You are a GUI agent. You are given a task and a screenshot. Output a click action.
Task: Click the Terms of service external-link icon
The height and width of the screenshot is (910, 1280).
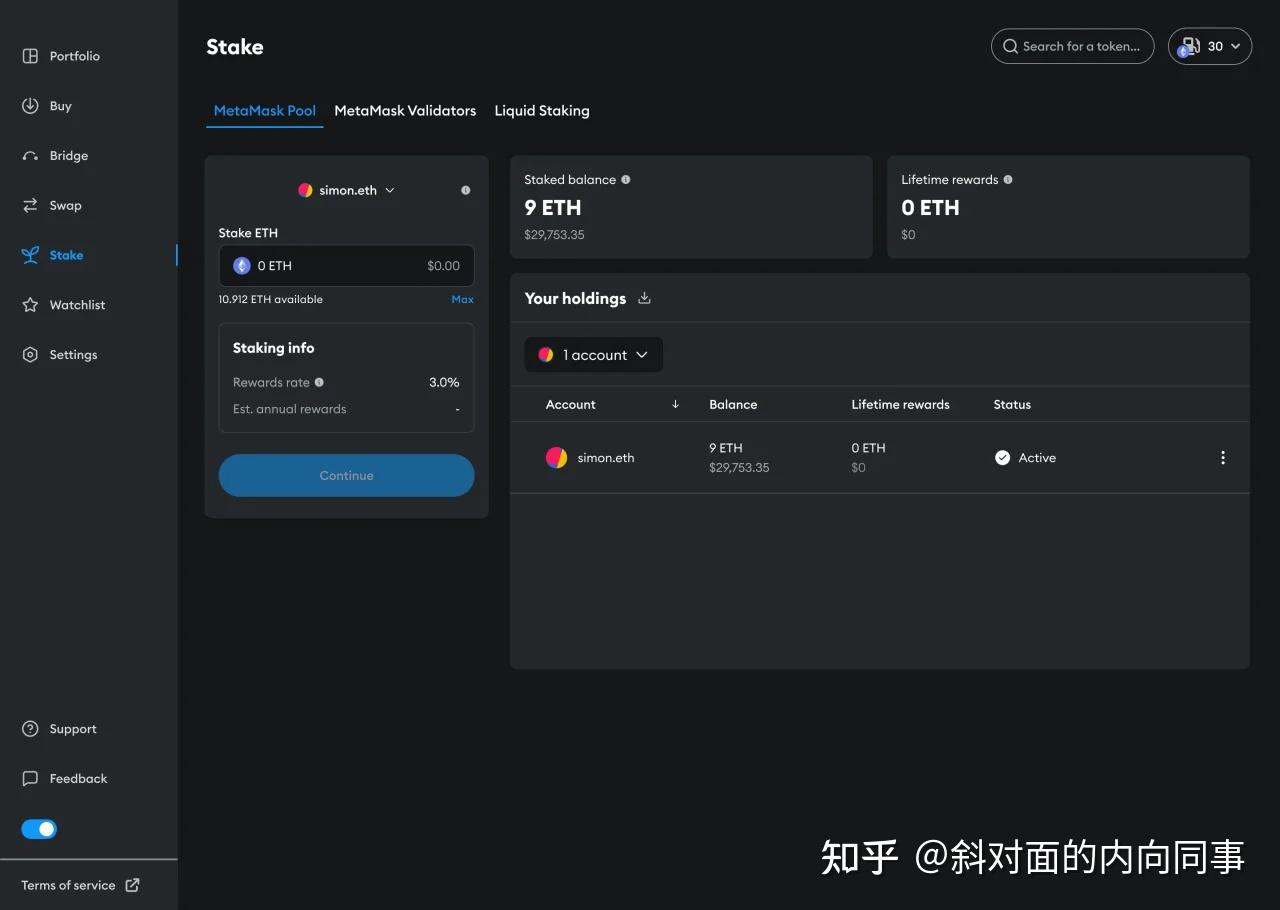coord(132,885)
